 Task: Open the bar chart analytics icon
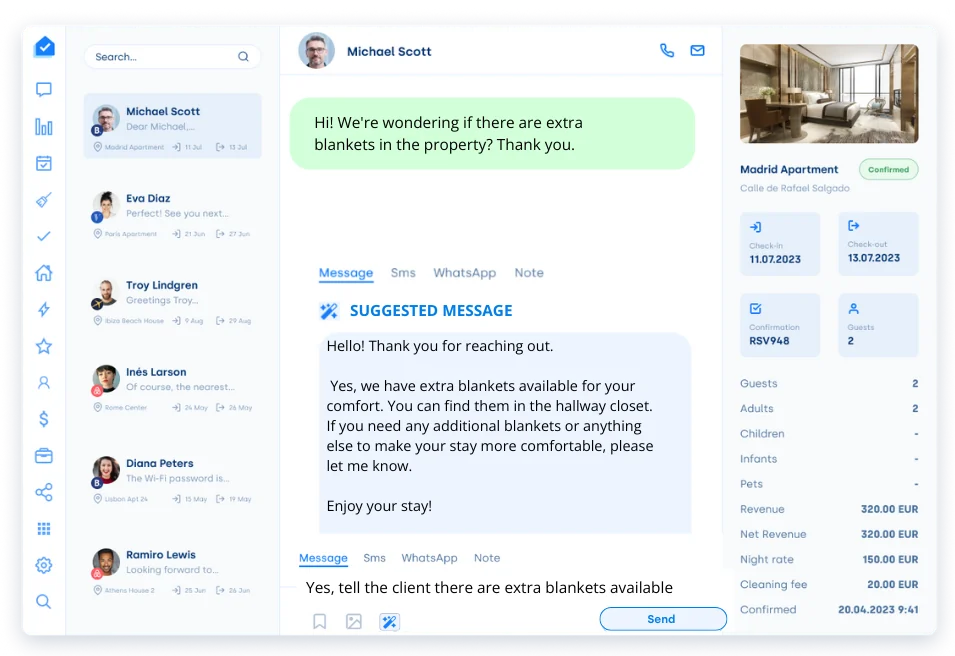pos(44,127)
